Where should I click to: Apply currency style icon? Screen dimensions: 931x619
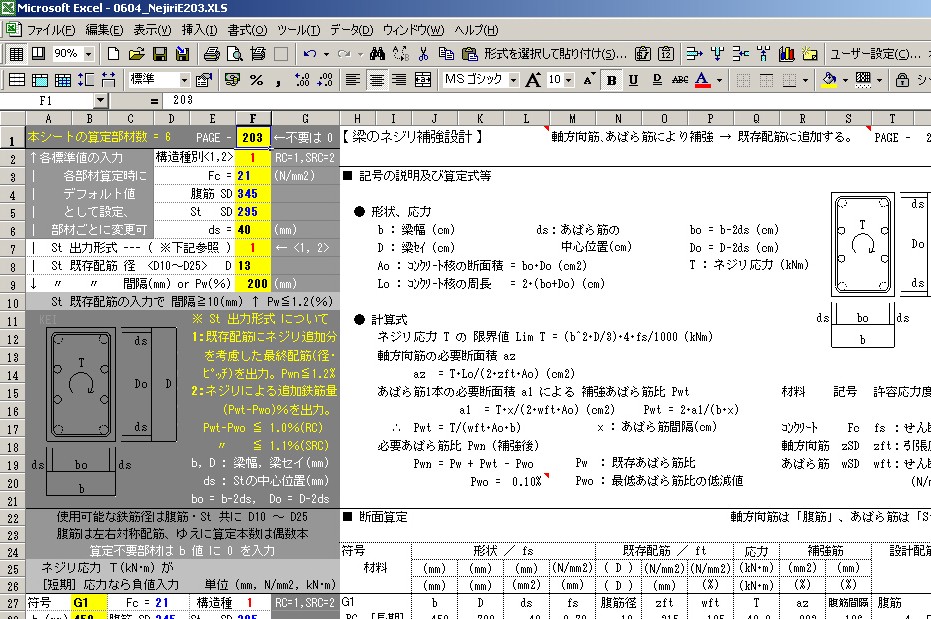[x=232, y=80]
